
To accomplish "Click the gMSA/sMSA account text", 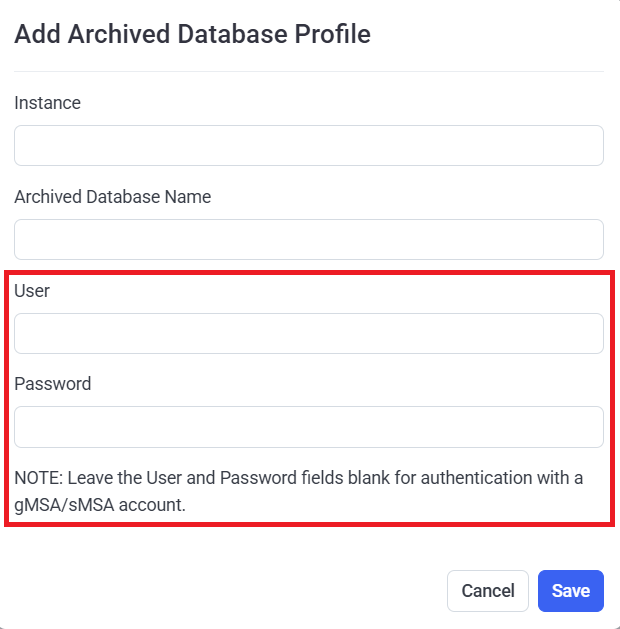I will click(x=100, y=505).
